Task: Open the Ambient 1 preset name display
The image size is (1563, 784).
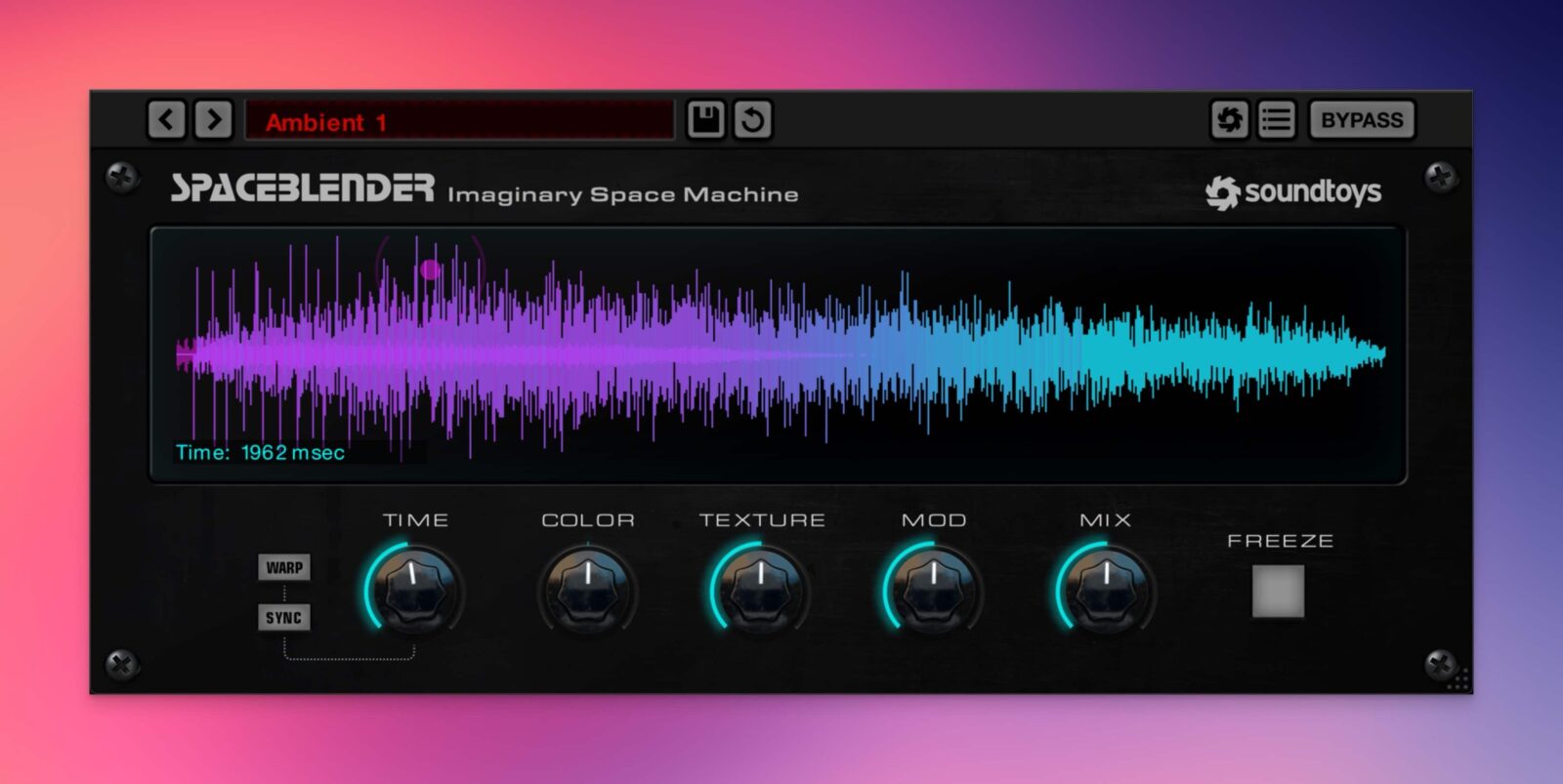Action: tap(459, 121)
